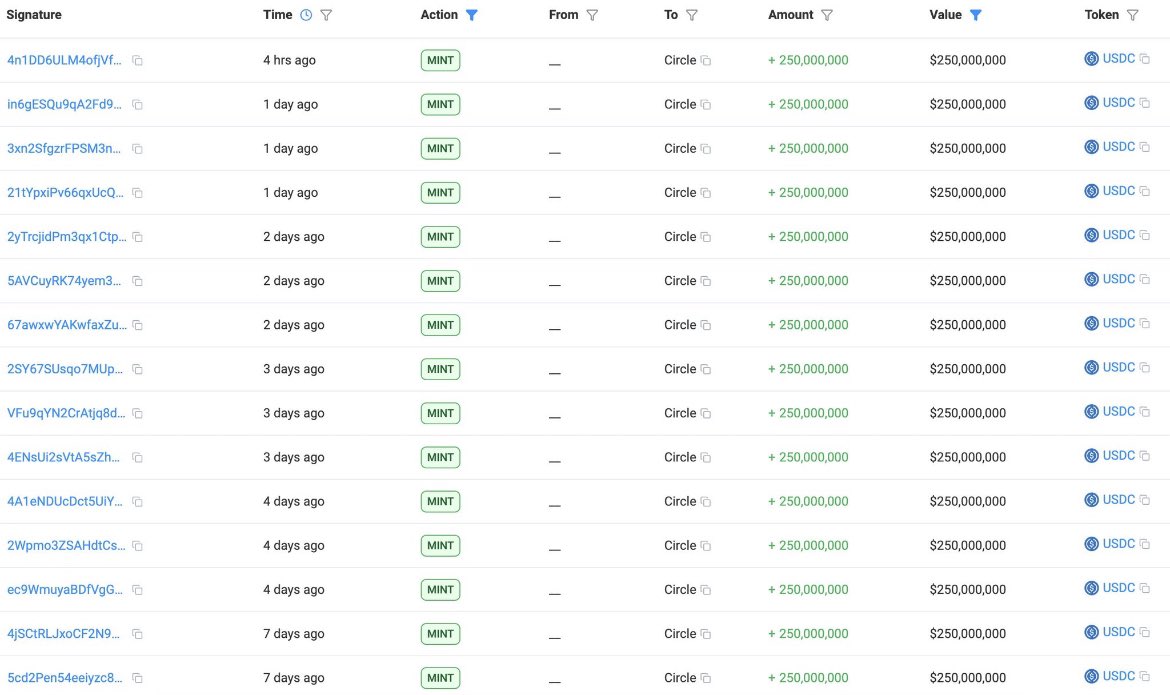1170x695 pixels.
Task: Open transaction 3xn2SfgzrFPSM3n
Action: pyautogui.click(x=66, y=149)
